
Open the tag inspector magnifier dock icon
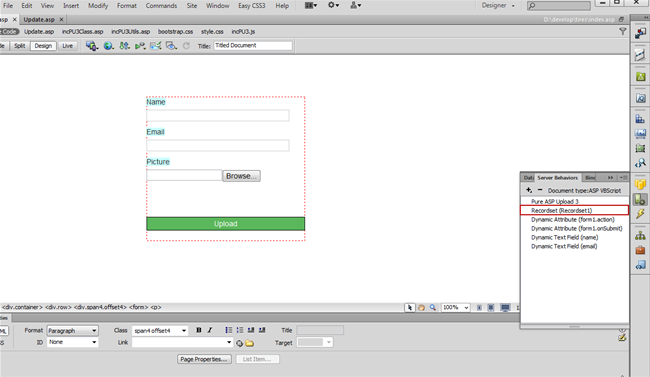click(640, 163)
